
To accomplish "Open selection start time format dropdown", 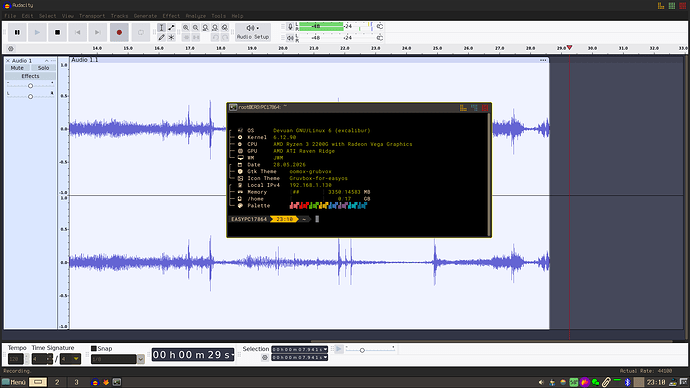I will pyautogui.click(x=326, y=349).
